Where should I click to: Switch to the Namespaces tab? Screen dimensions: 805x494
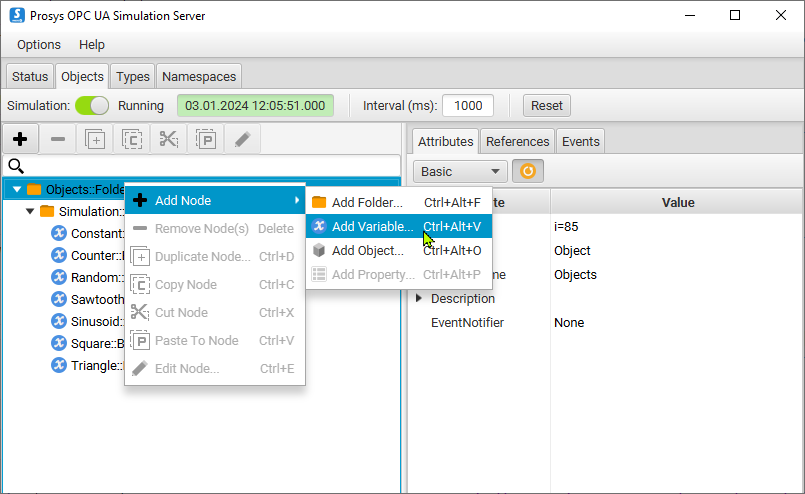[x=199, y=76]
